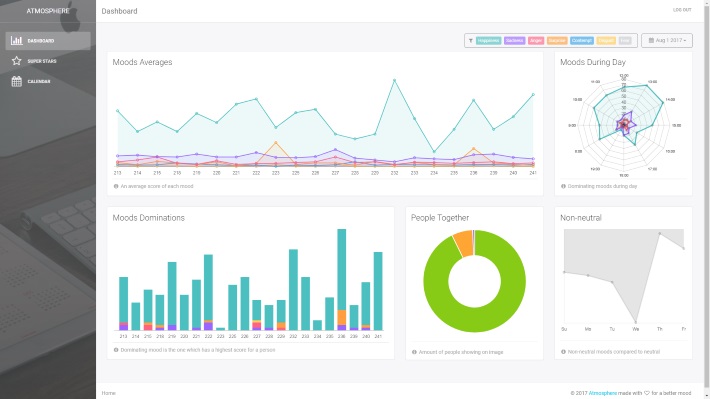Image resolution: width=710 pixels, height=399 pixels.
Task: Click the filter funnel icon beside mood tags
Action: (x=470, y=41)
